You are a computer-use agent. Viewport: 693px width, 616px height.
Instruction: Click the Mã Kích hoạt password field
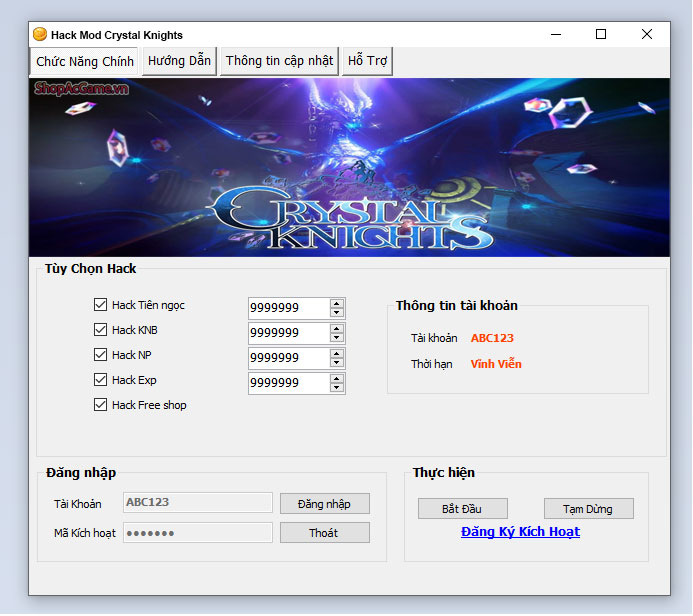tap(198, 533)
